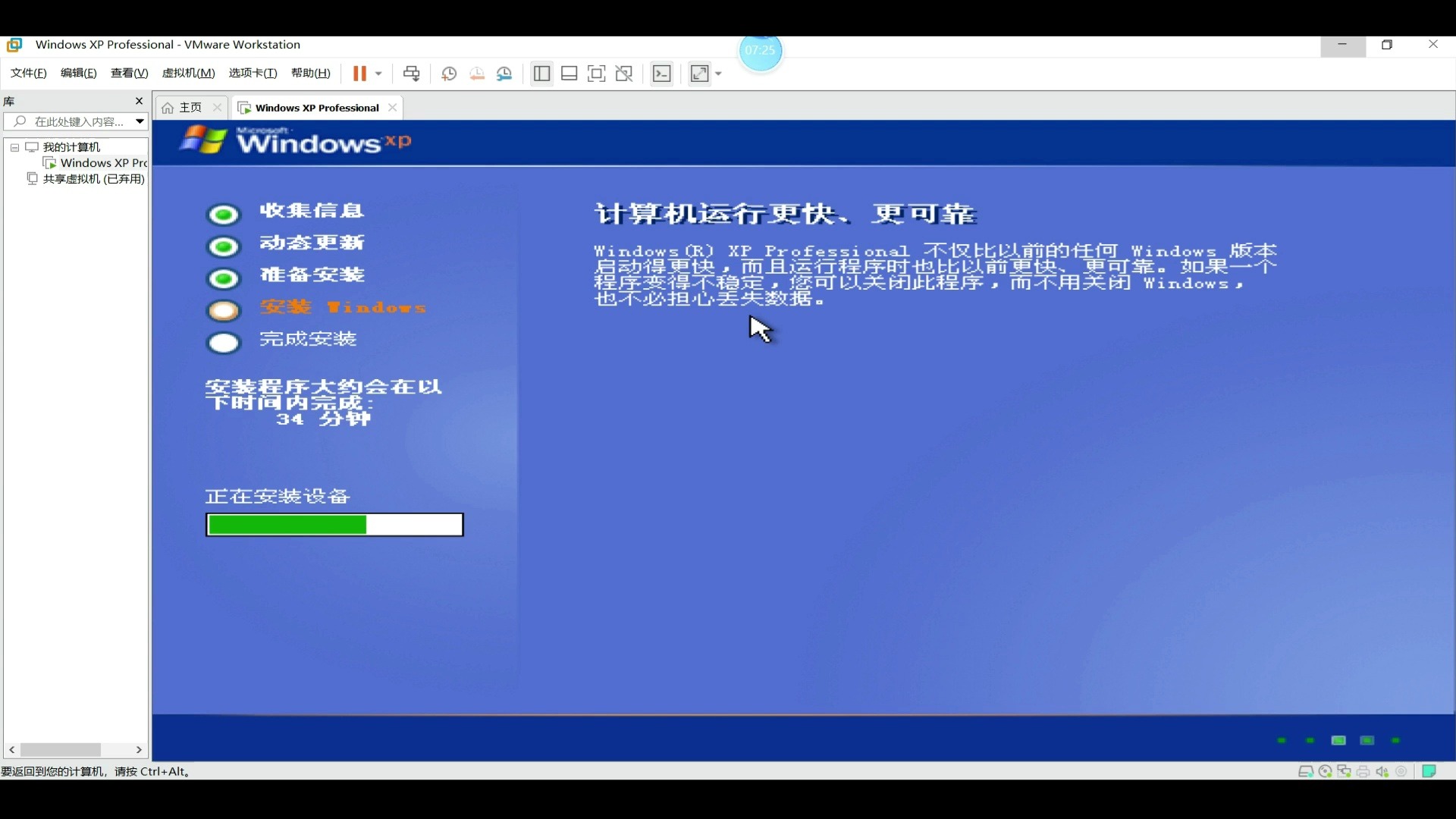The width and height of the screenshot is (1456, 819).
Task: Close the 主页 tab
Action: (218, 108)
